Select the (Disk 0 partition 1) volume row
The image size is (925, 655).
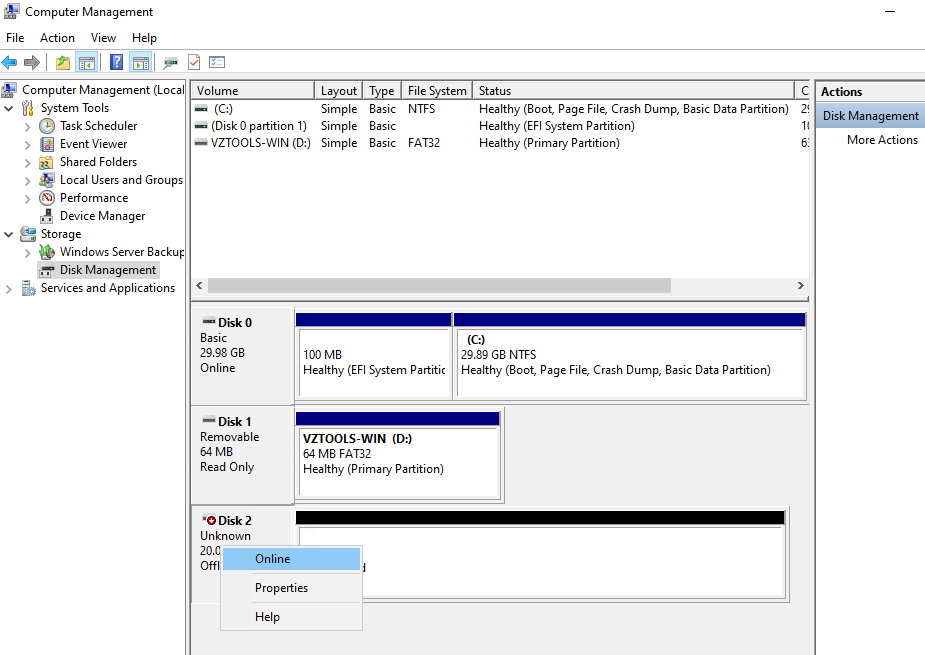click(499, 126)
